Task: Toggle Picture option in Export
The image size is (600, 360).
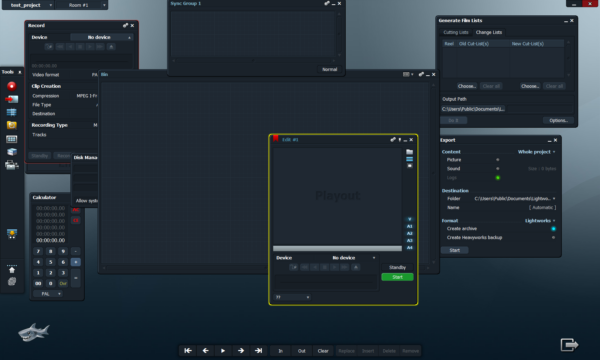Action: [498, 160]
